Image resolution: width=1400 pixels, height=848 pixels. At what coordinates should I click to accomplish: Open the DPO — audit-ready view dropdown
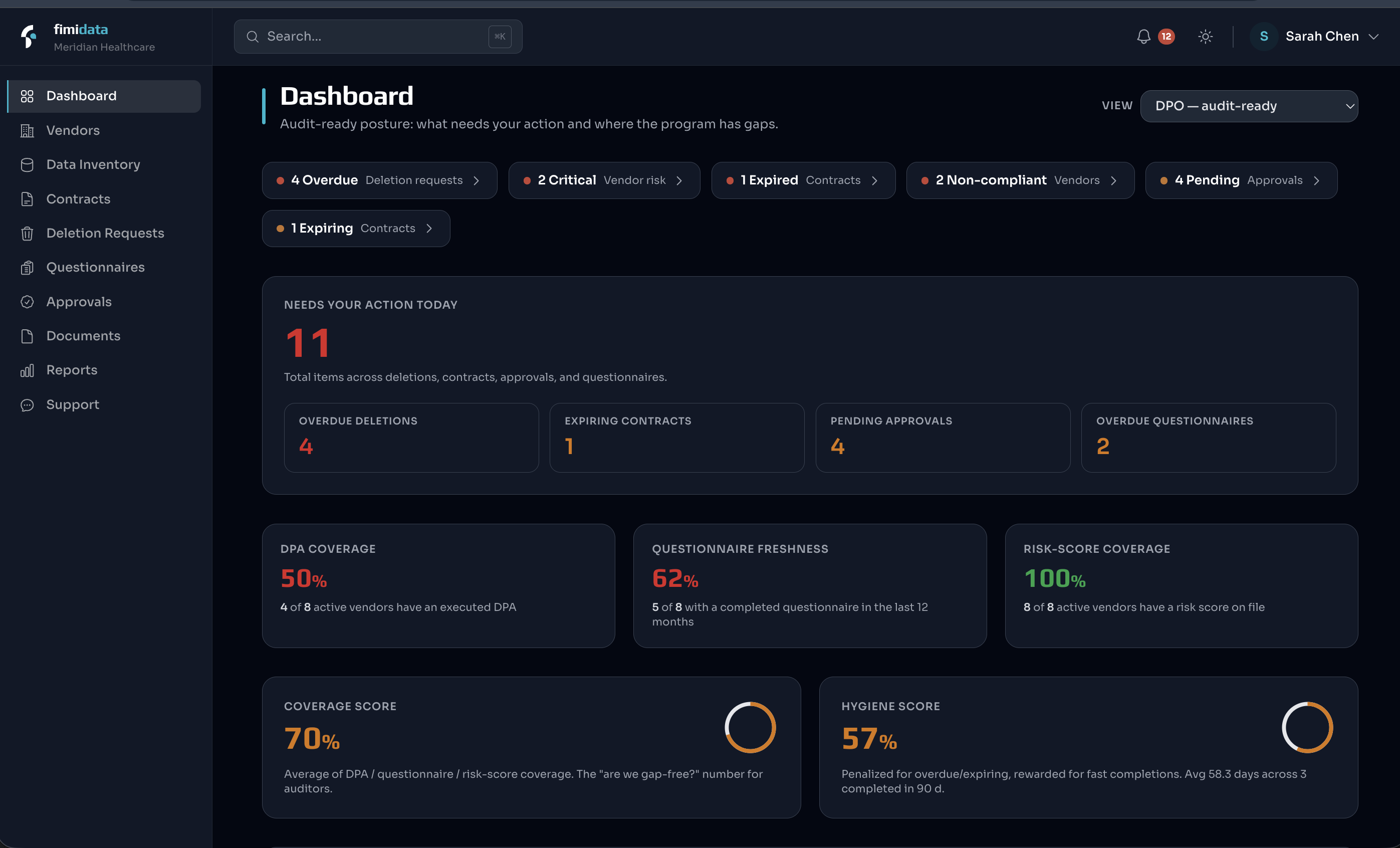1249,106
